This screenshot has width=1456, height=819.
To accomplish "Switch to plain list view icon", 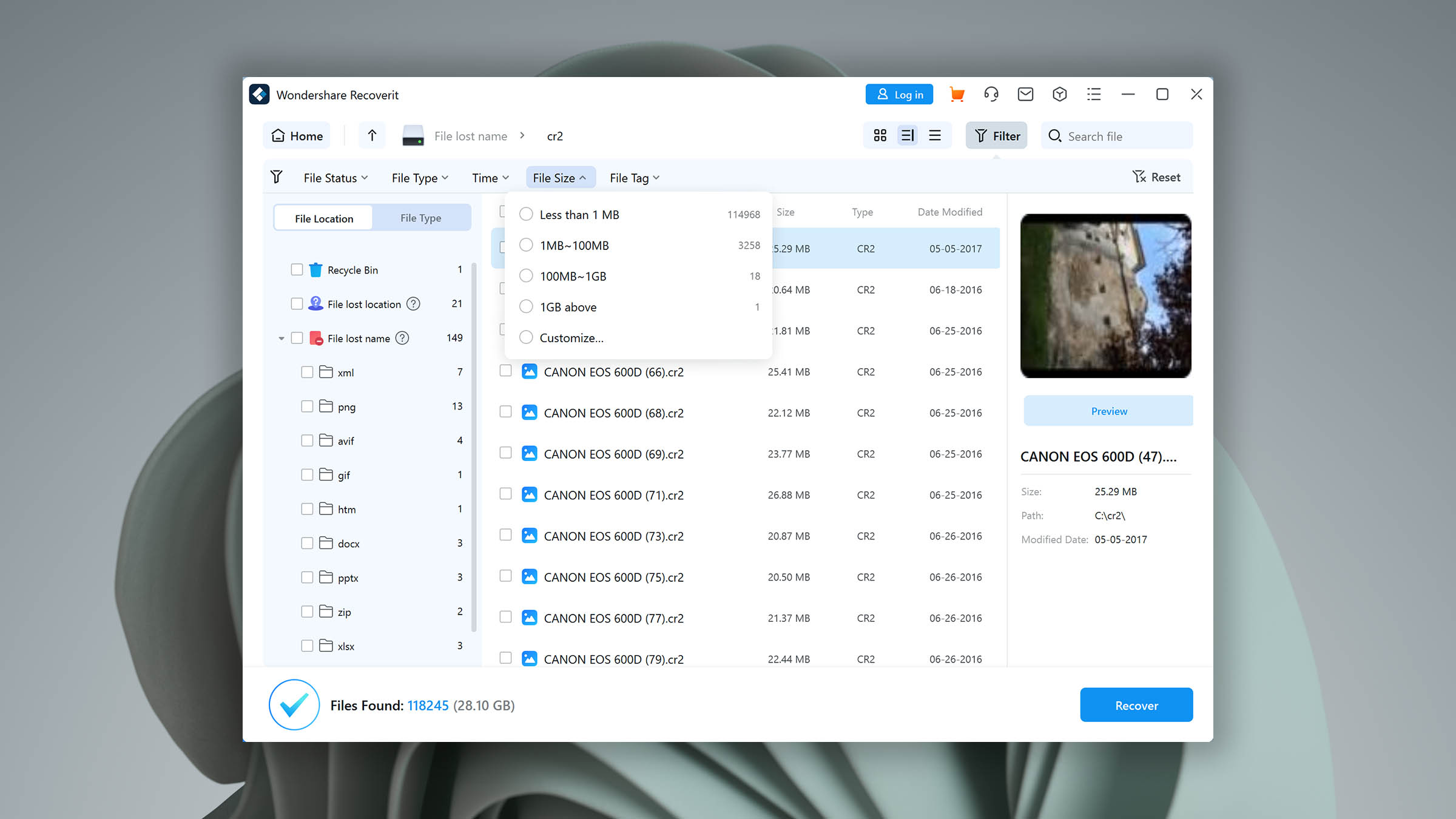I will 935,135.
